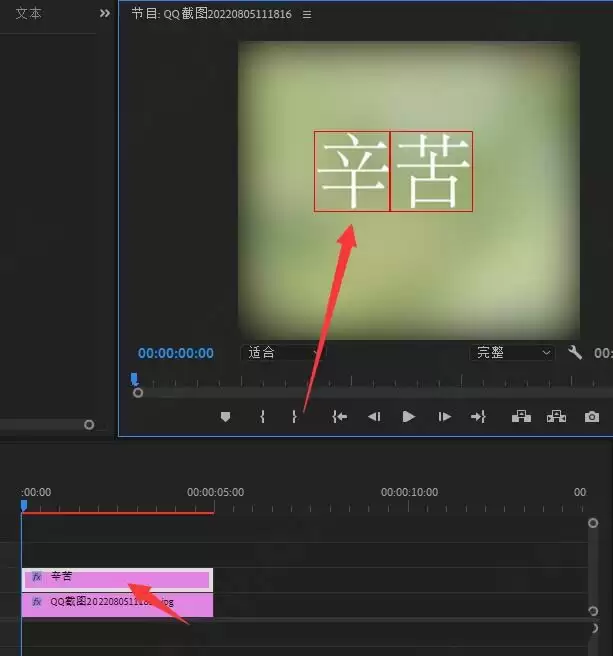Click the Mark Out bracket icon

(x=294, y=417)
